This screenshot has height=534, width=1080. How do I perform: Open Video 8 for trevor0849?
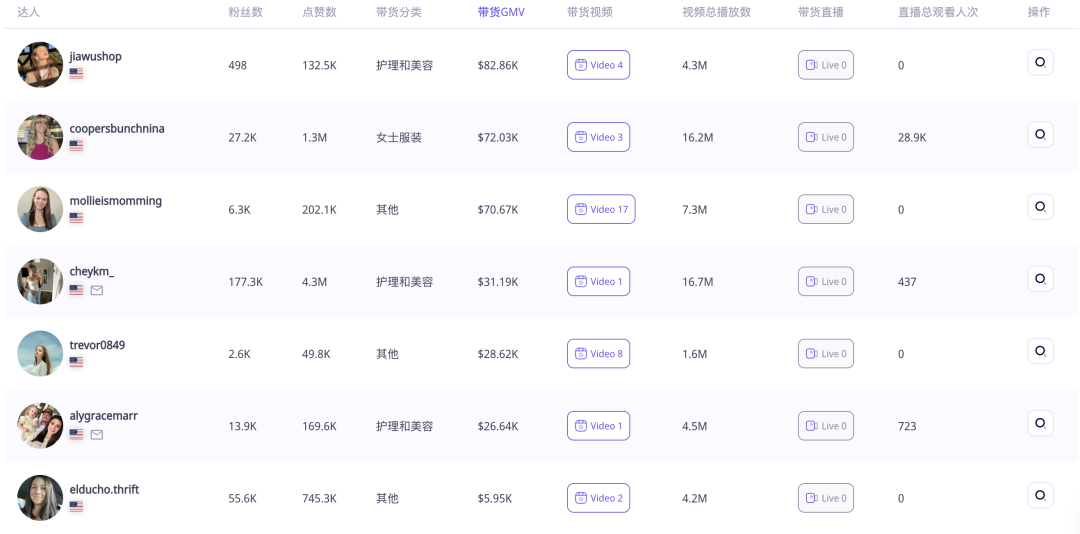(x=599, y=353)
